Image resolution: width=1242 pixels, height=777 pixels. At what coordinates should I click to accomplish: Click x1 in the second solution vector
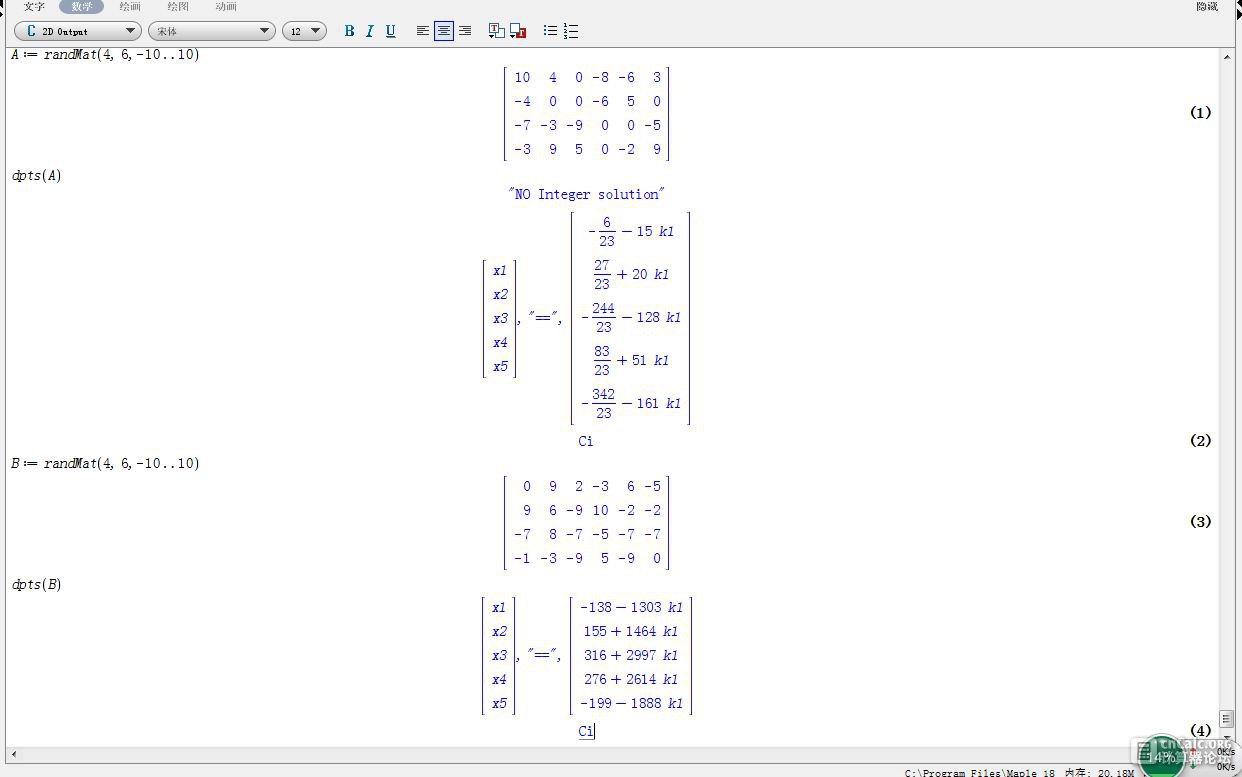pos(499,608)
